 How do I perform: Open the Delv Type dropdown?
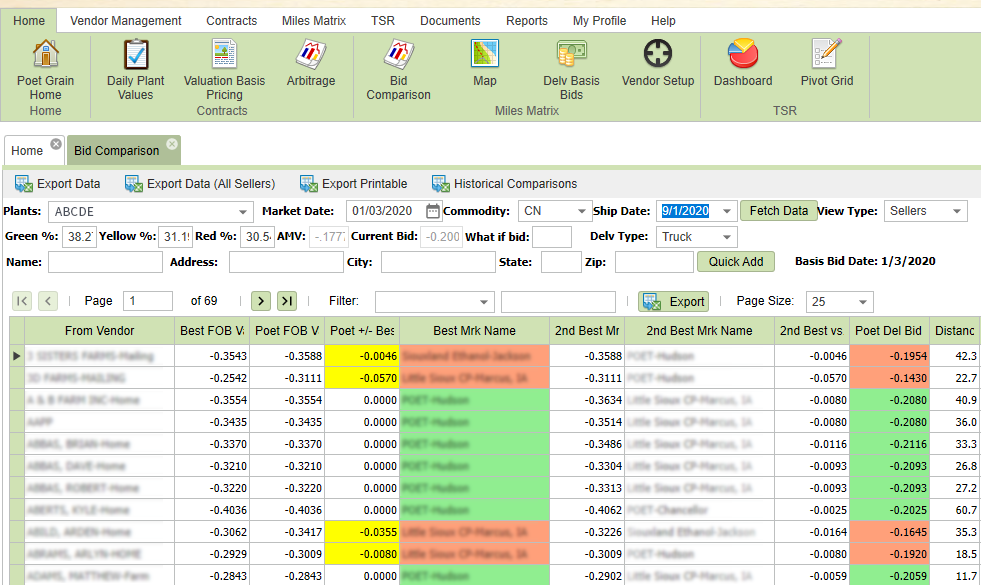click(x=726, y=237)
